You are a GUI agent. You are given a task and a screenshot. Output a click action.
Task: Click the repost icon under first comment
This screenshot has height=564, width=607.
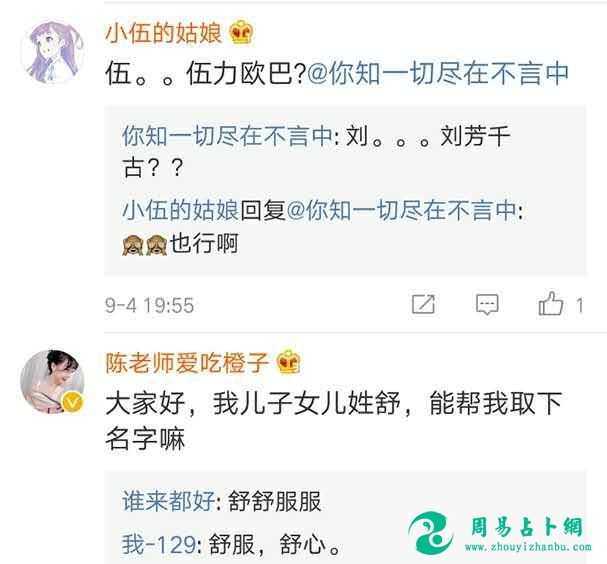[423, 304]
